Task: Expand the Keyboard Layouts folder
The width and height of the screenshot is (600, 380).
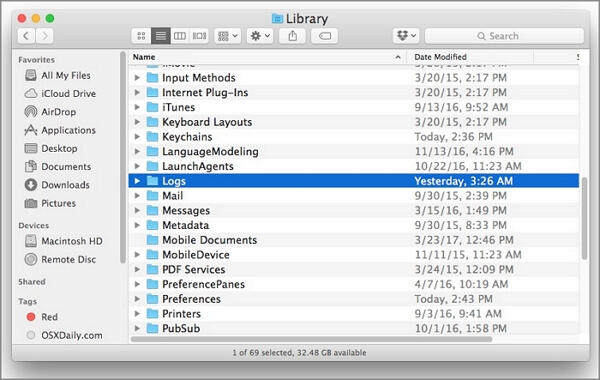Action: pos(137,122)
